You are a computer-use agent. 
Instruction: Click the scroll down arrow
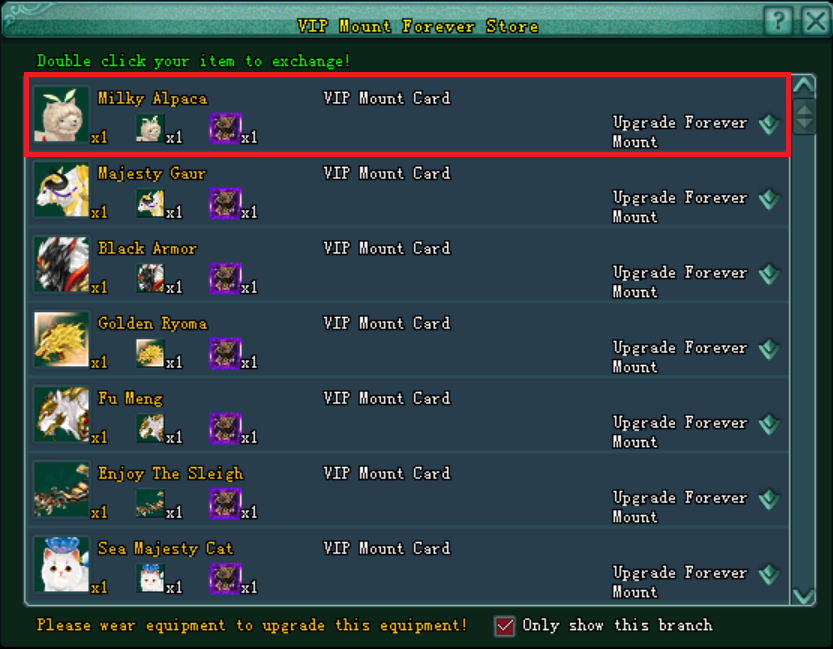(x=804, y=595)
